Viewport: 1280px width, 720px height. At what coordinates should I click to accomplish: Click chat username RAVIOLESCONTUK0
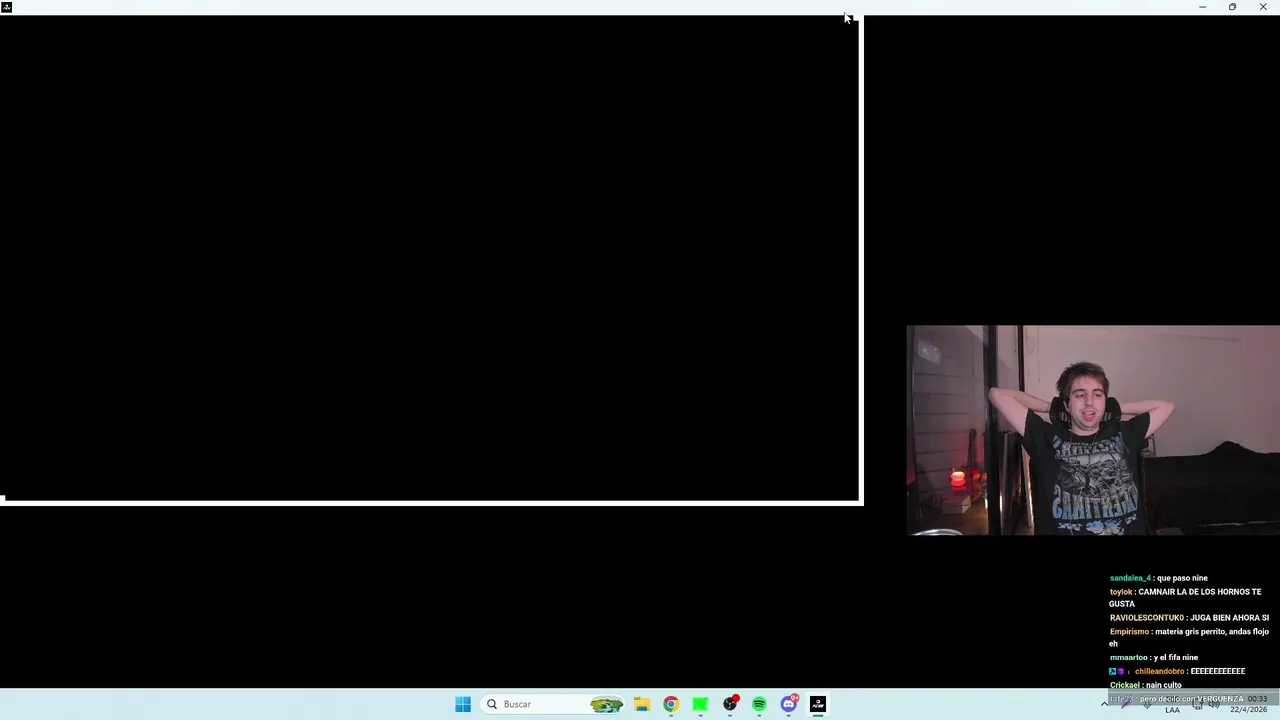[x=1147, y=618]
